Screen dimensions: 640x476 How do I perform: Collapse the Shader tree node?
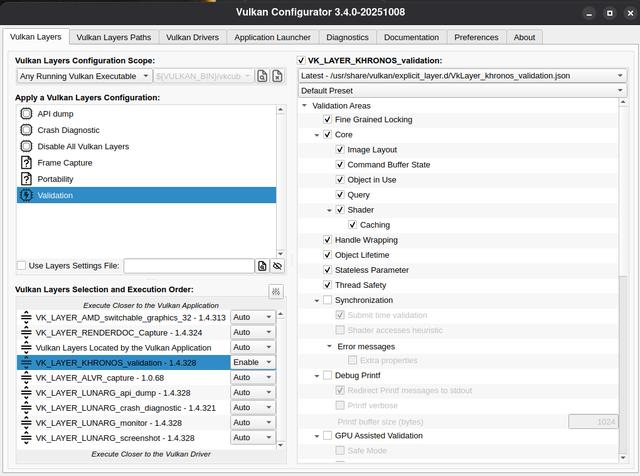pos(329,210)
